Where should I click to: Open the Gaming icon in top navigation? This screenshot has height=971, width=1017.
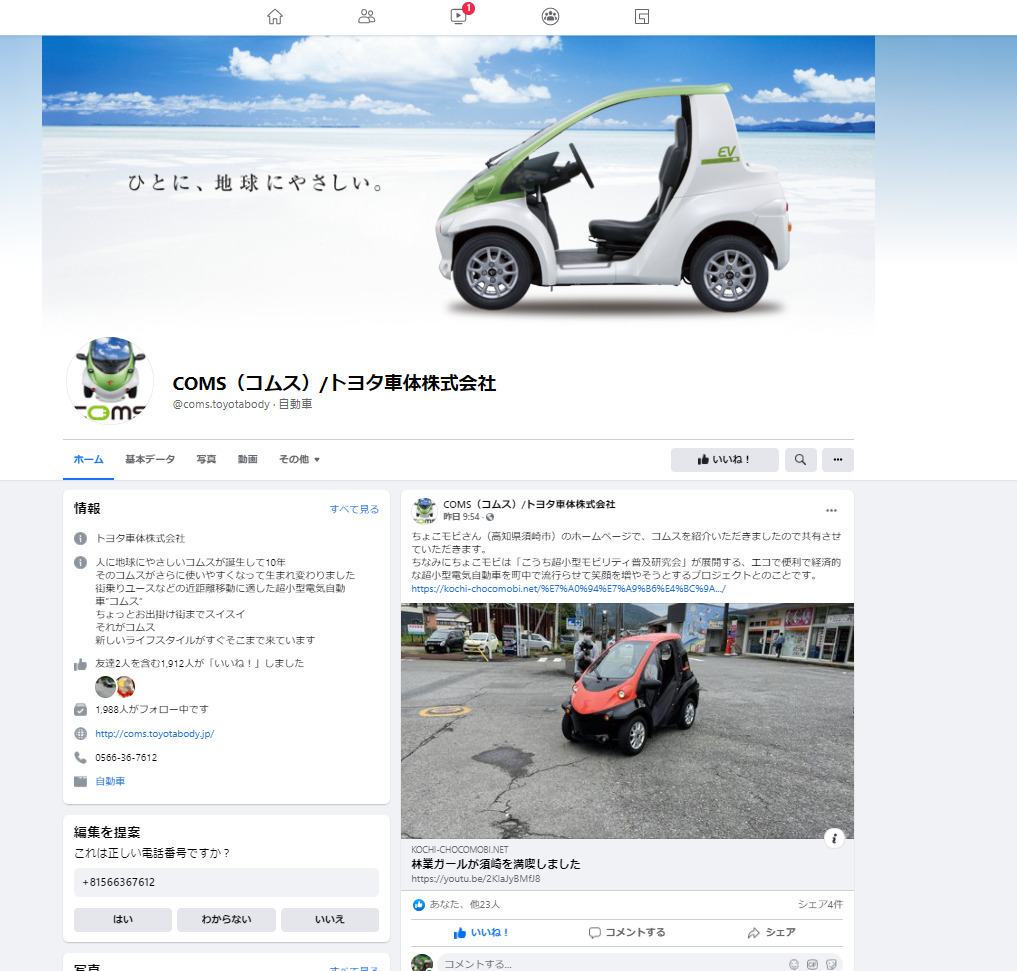click(x=642, y=16)
